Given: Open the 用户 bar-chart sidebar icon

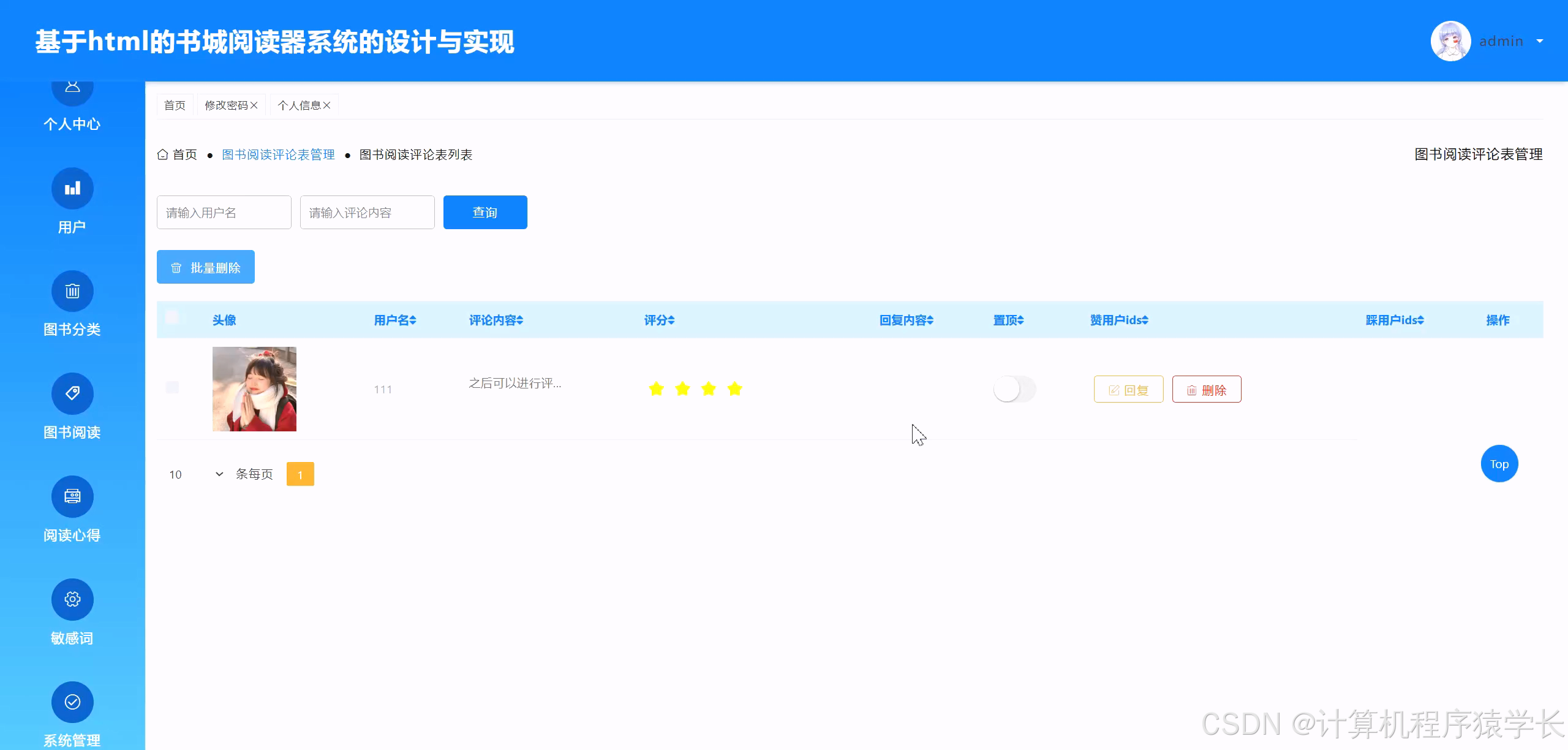Looking at the screenshot, I should pyautogui.click(x=72, y=188).
